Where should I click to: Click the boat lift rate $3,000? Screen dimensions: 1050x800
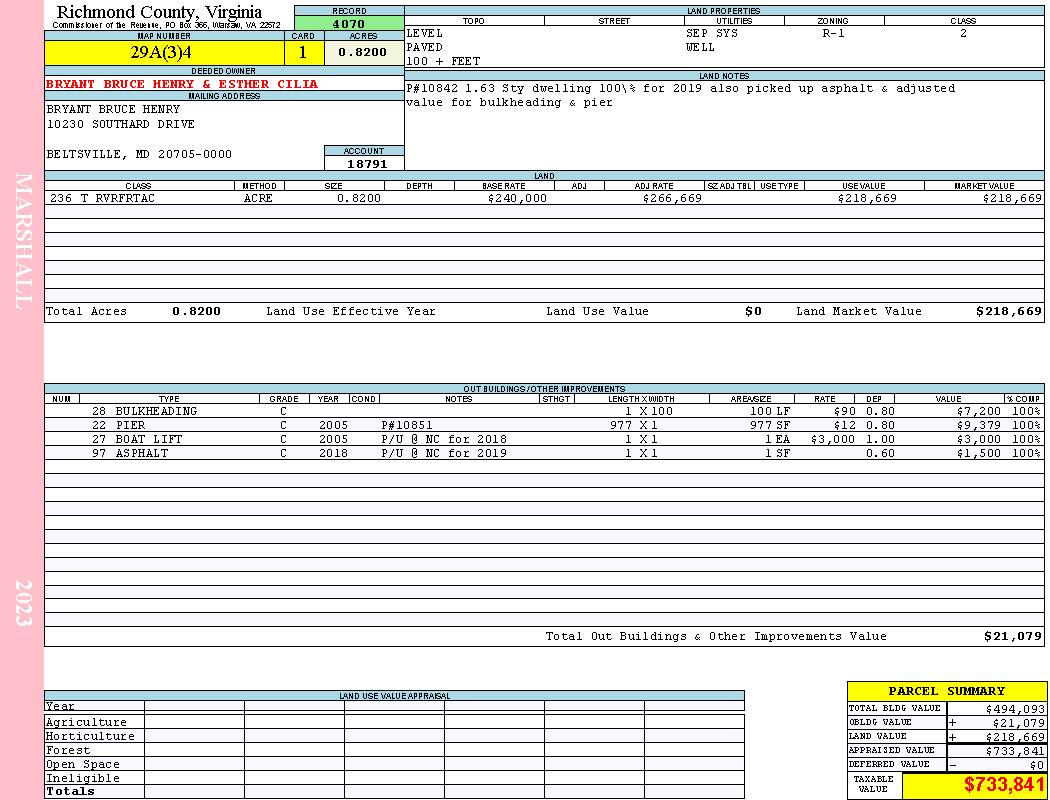[832, 440]
